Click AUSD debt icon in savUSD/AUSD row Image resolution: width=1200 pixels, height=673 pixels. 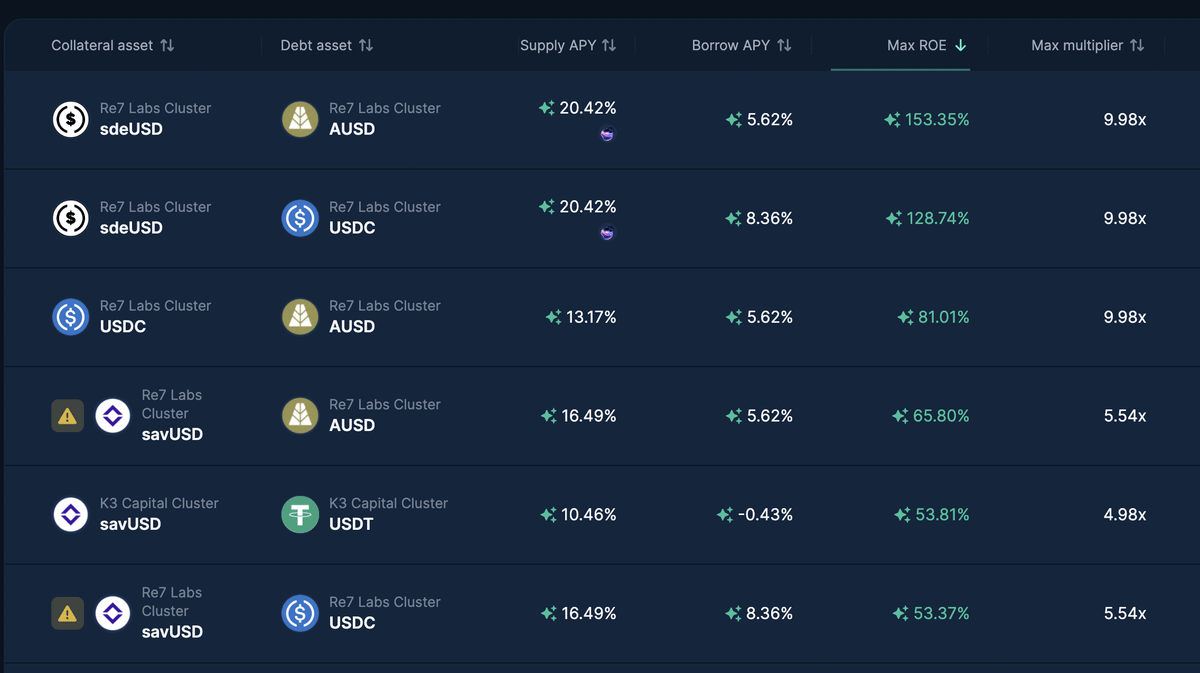point(300,416)
